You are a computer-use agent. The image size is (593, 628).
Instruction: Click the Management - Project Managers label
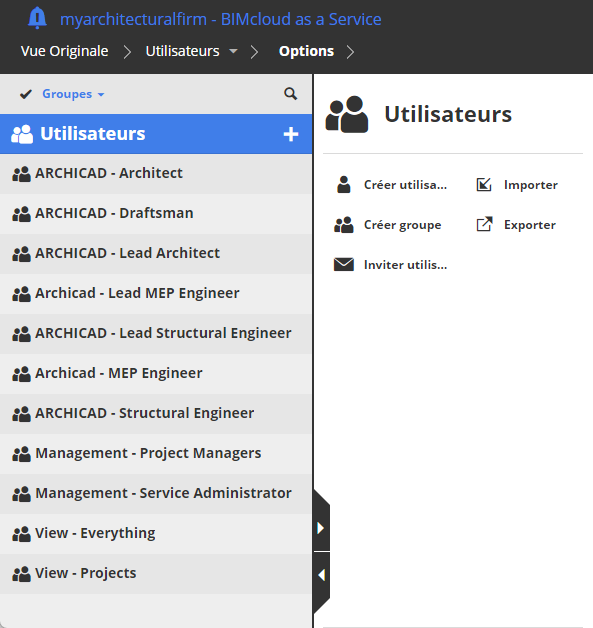[x=148, y=453]
